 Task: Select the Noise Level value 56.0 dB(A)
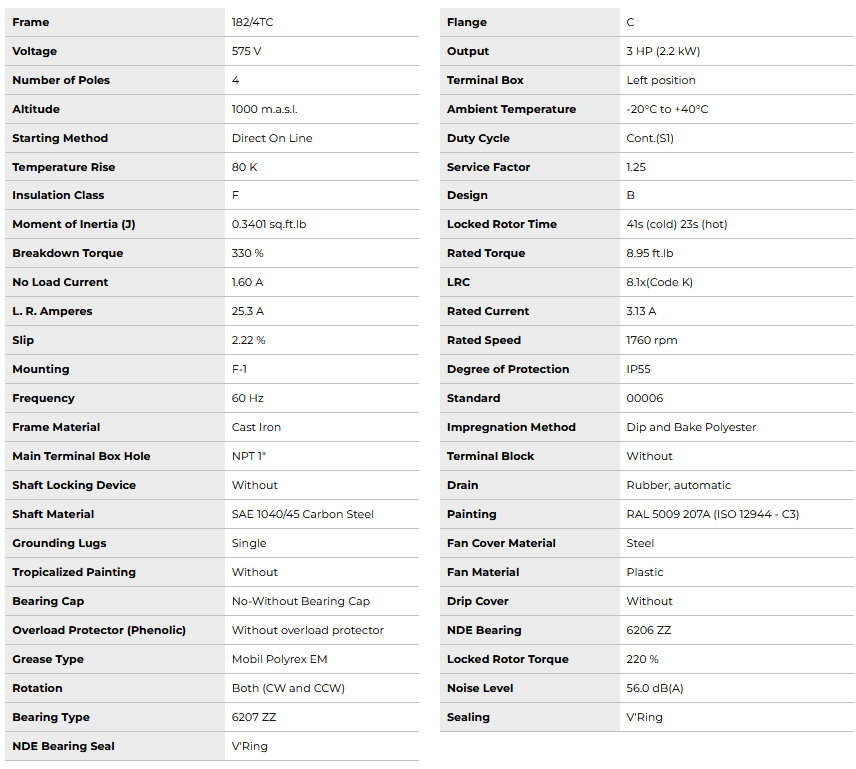tap(655, 688)
